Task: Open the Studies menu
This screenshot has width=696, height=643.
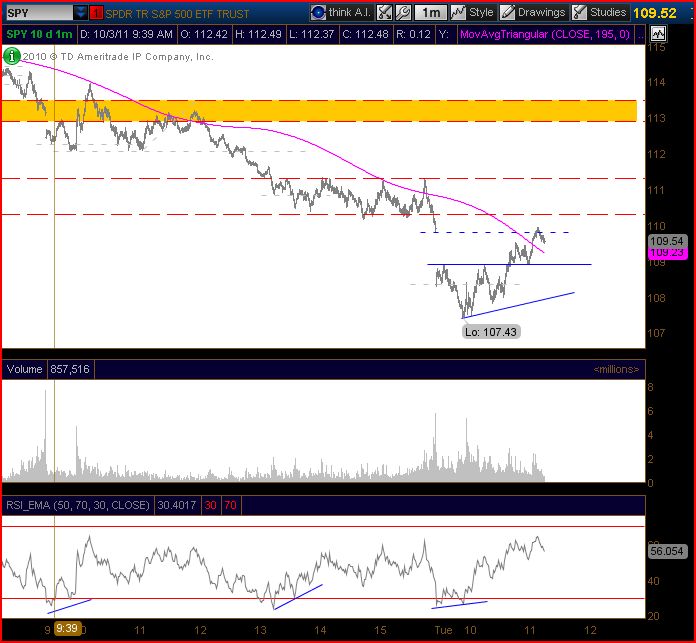Action: (x=599, y=12)
